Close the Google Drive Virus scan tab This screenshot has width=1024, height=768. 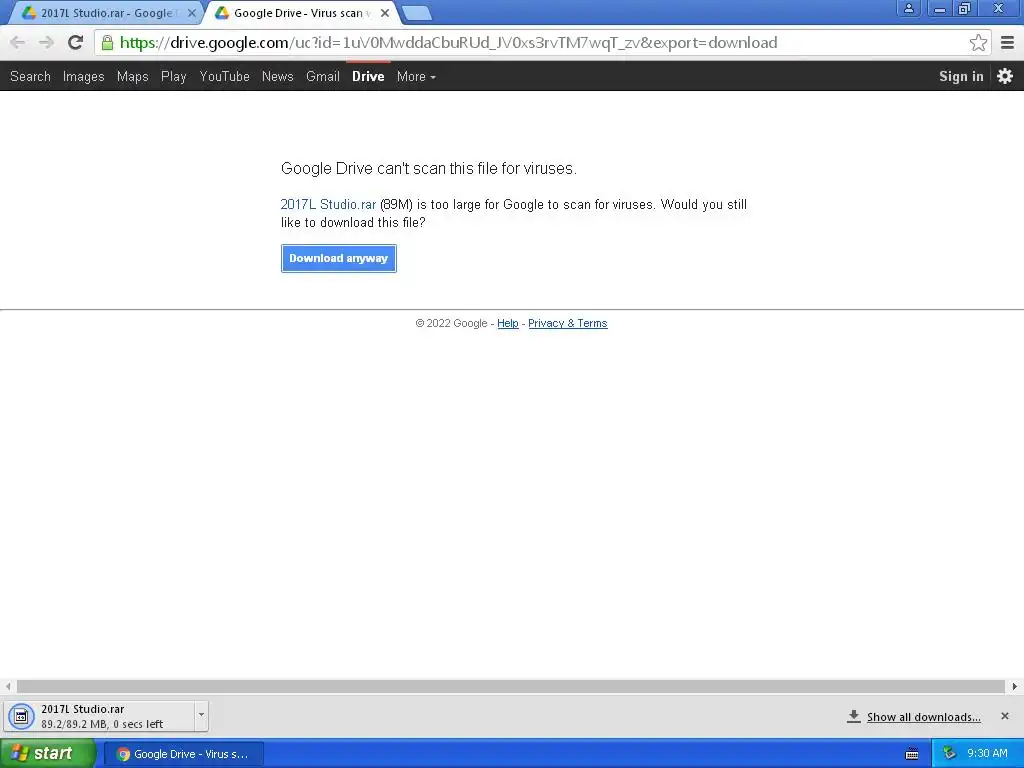[385, 13]
